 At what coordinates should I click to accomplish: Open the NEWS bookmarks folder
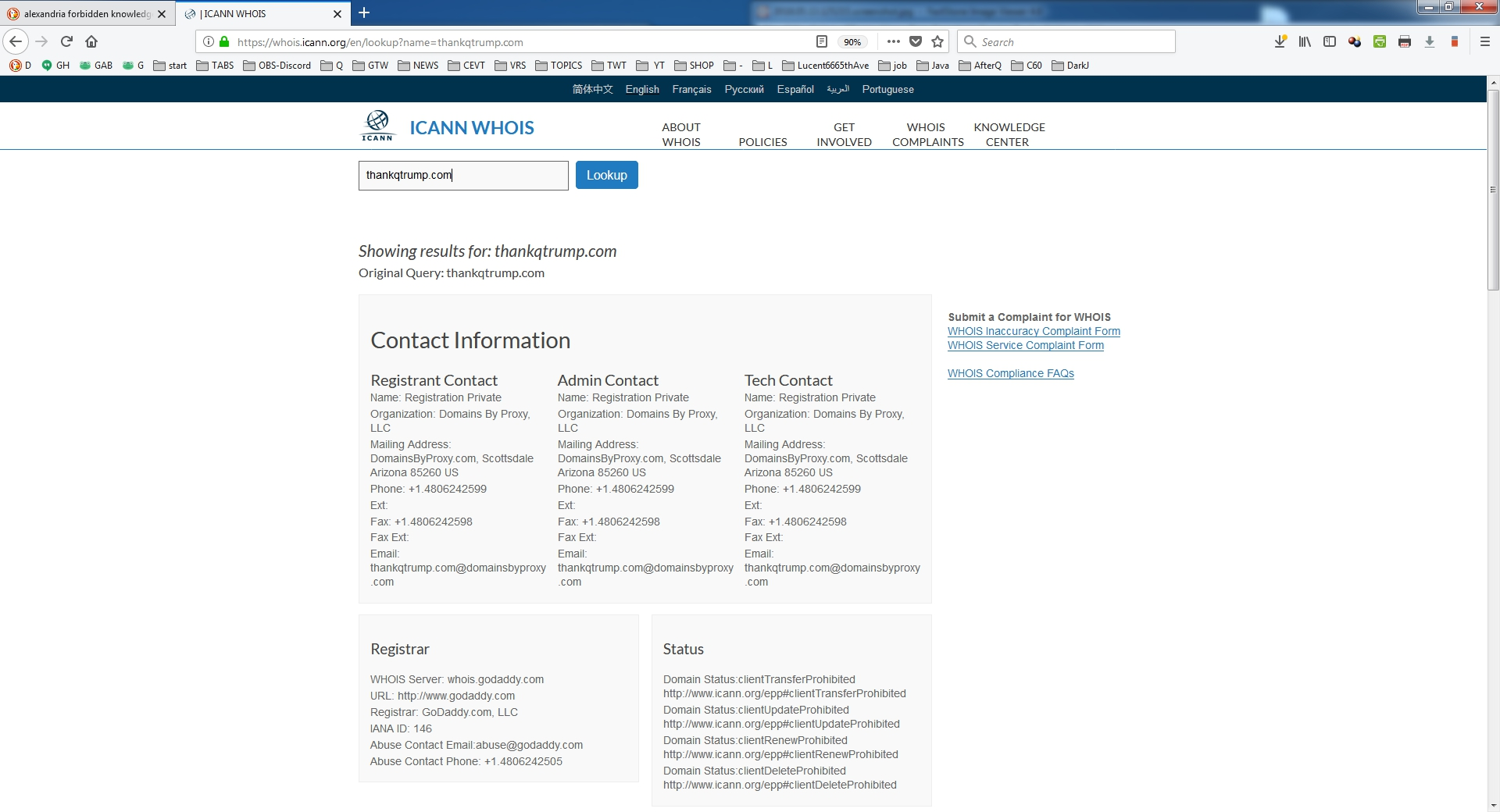pyautogui.click(x=418, y=66)
